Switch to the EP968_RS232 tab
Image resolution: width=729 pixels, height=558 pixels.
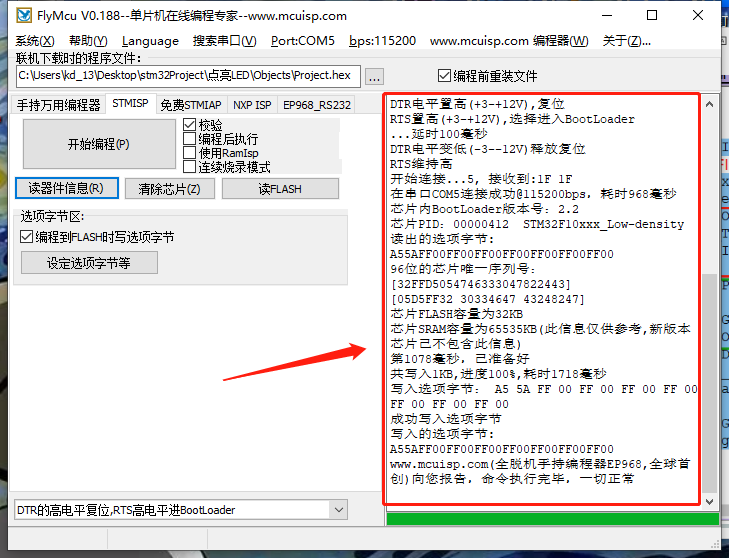tap(316, 104)
